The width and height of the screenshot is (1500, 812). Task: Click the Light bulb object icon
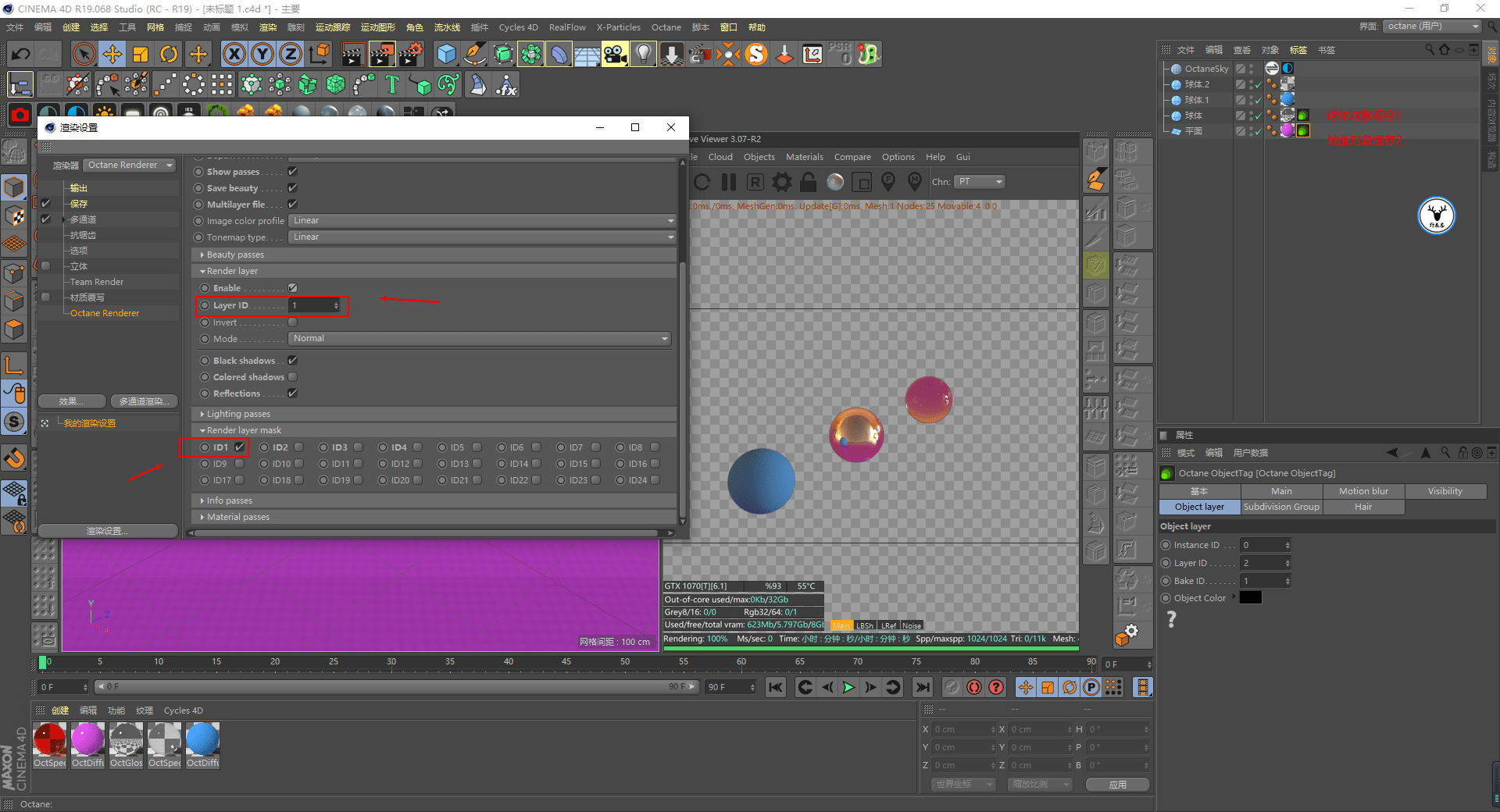pyautogui.click(x=643, y=54)
